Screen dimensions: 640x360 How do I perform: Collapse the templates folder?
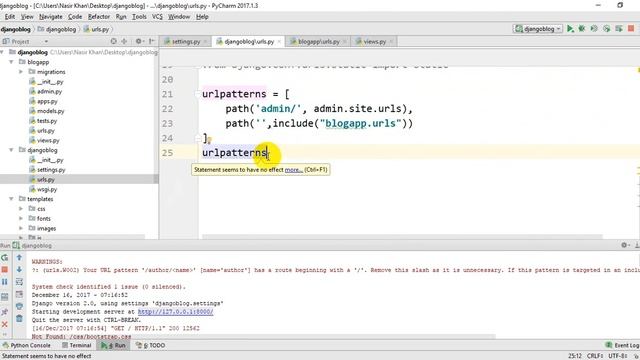pos(11,199)
